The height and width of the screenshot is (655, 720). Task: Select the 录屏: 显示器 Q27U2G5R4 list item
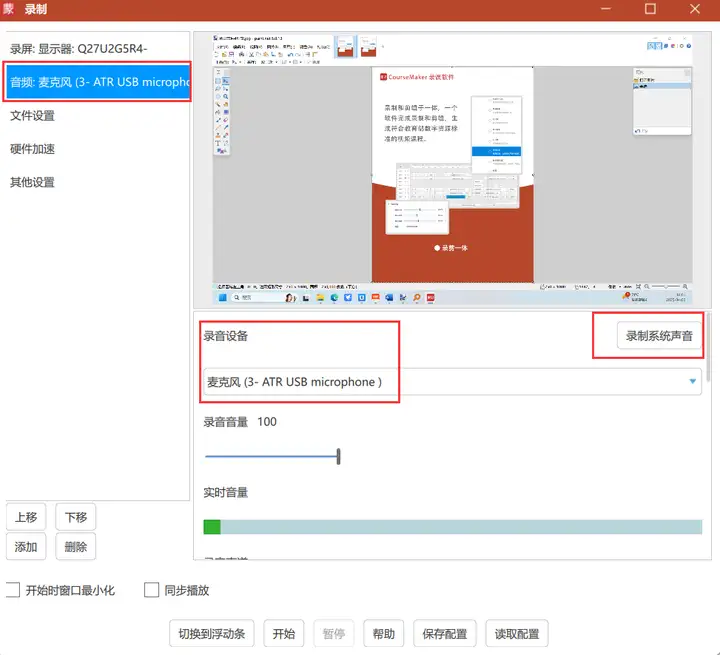click(97, 49)
